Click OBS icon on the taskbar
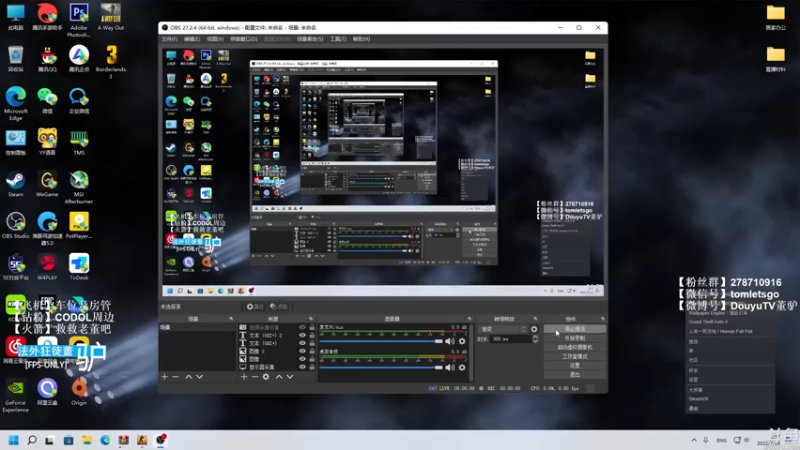800x450 pixels. (161, 439)
